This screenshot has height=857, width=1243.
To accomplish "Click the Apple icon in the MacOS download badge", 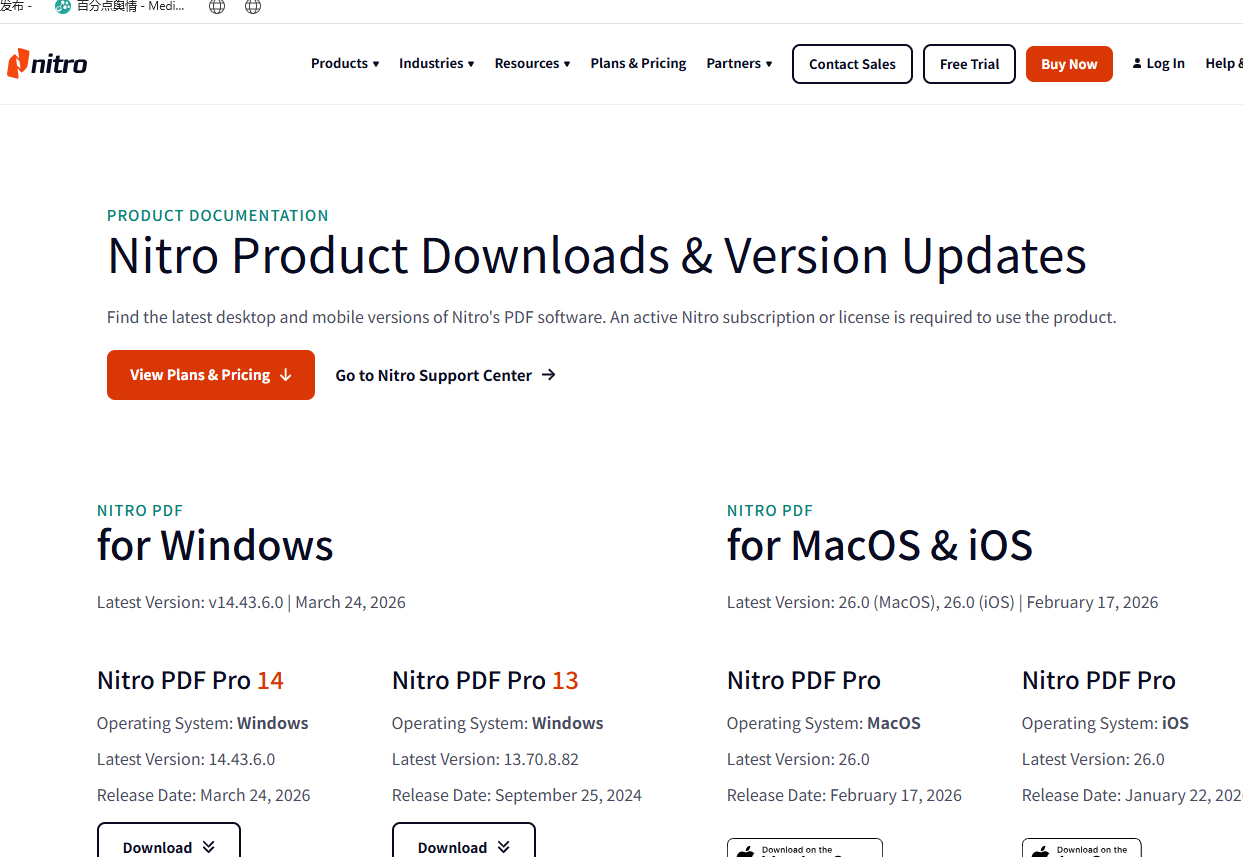I will 745,851.
